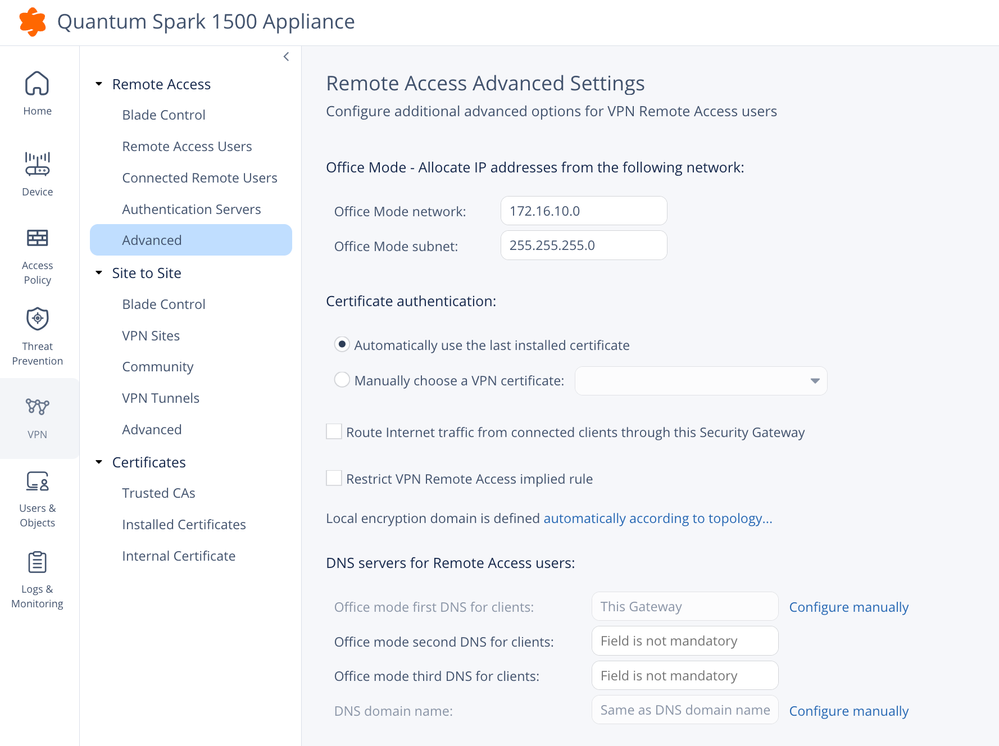
Task: Click the Office mode first DNS field
Action: pyautogui.click(x=685, y=606)
